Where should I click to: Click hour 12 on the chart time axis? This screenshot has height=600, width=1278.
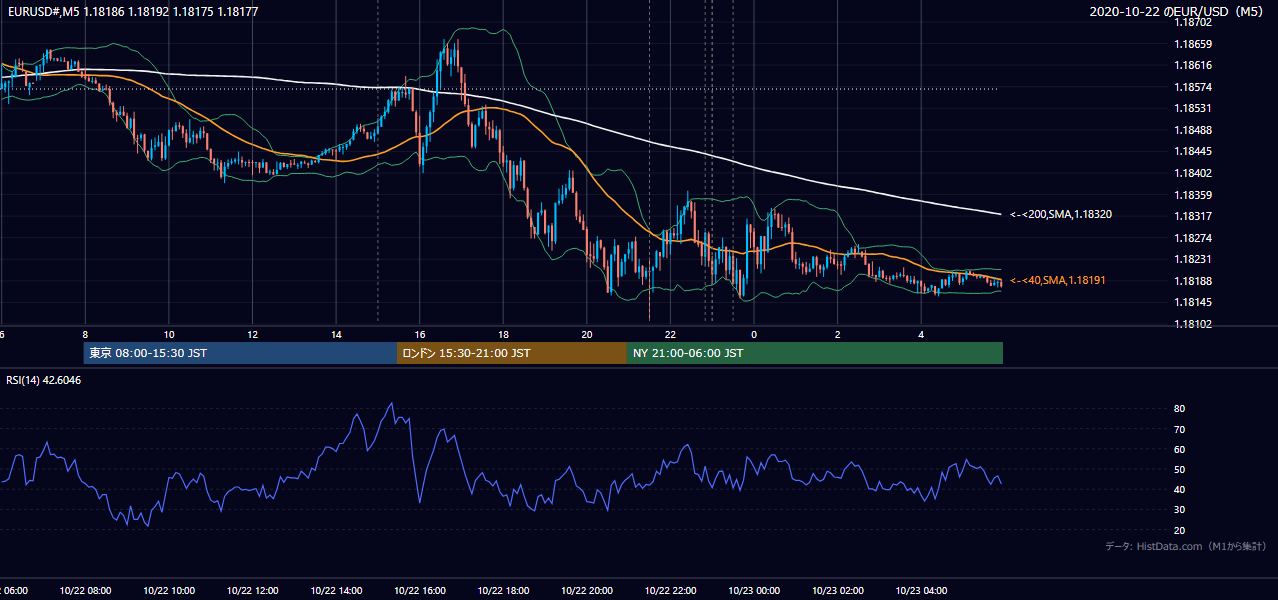(x=252, y=334)
